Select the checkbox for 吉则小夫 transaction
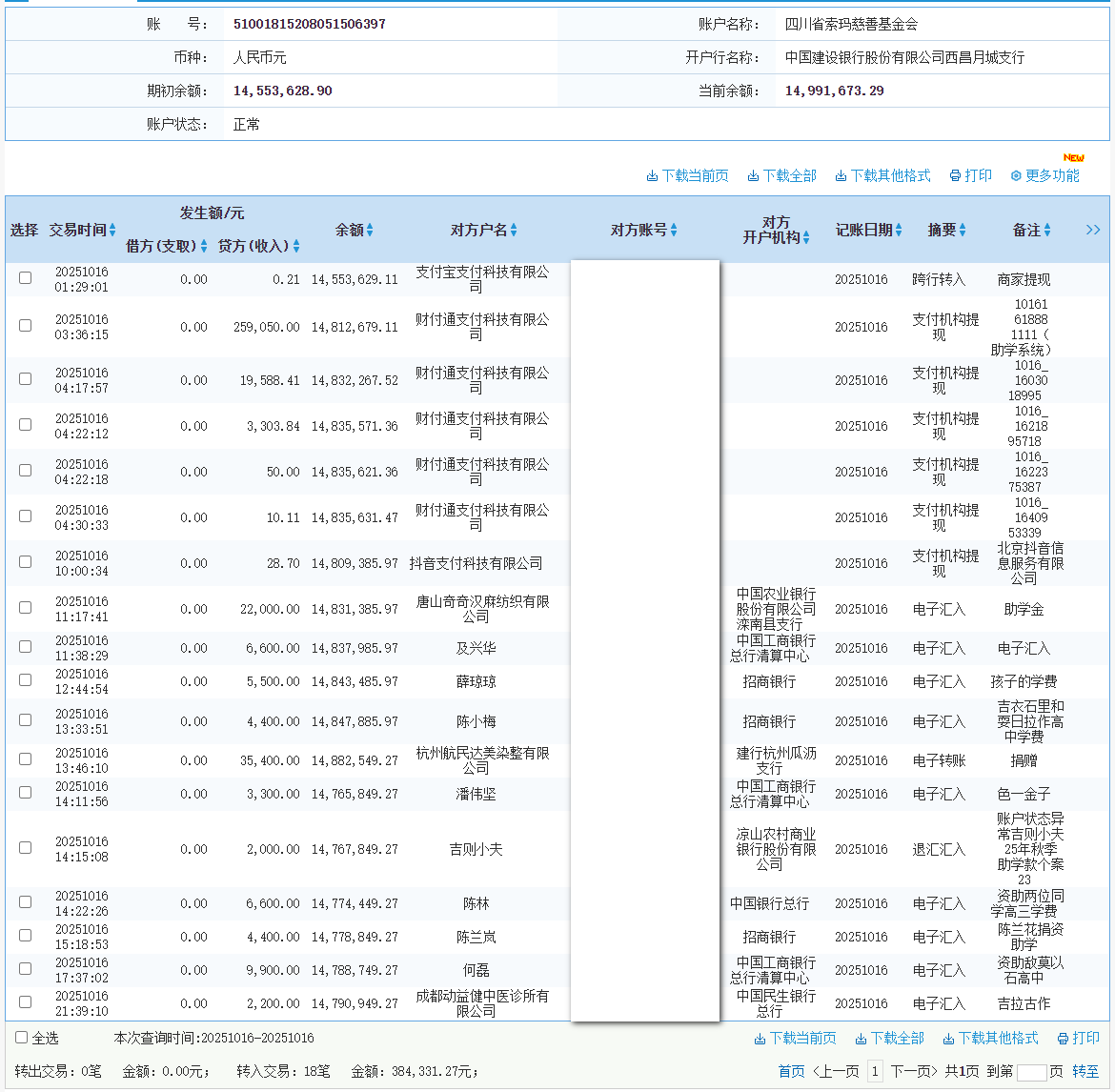The image size is (1115, 1092). point(24,846)
